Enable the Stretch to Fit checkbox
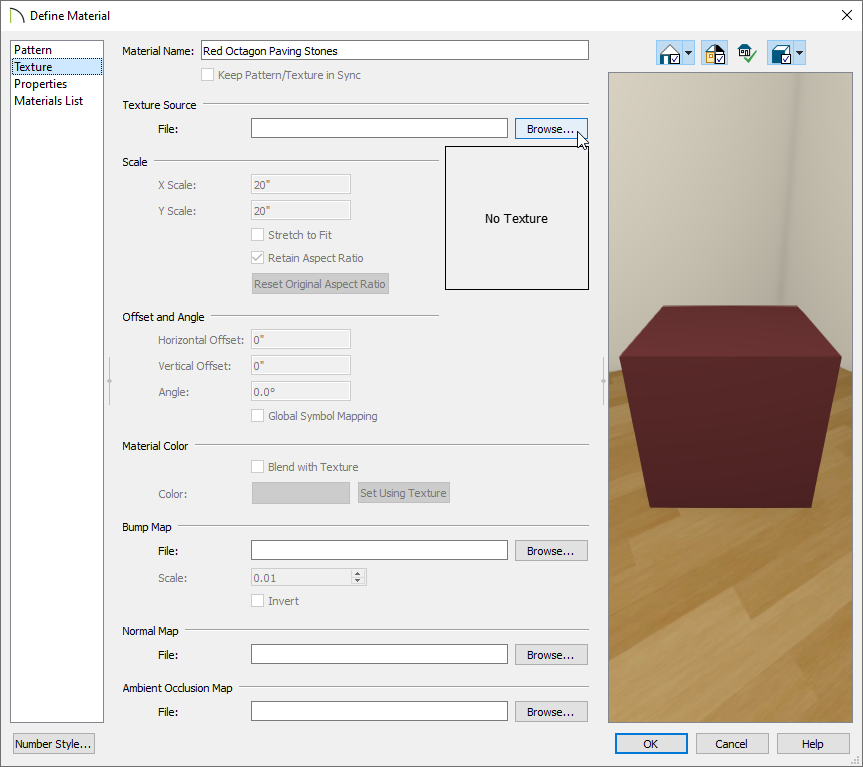 [258, 235]
